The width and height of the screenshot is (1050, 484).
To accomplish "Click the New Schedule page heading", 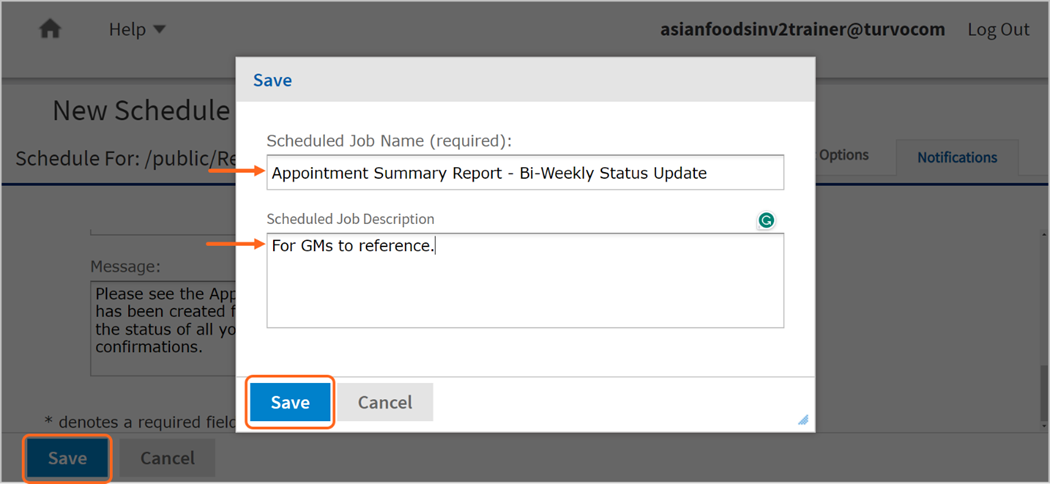I will tap(141, 110).
